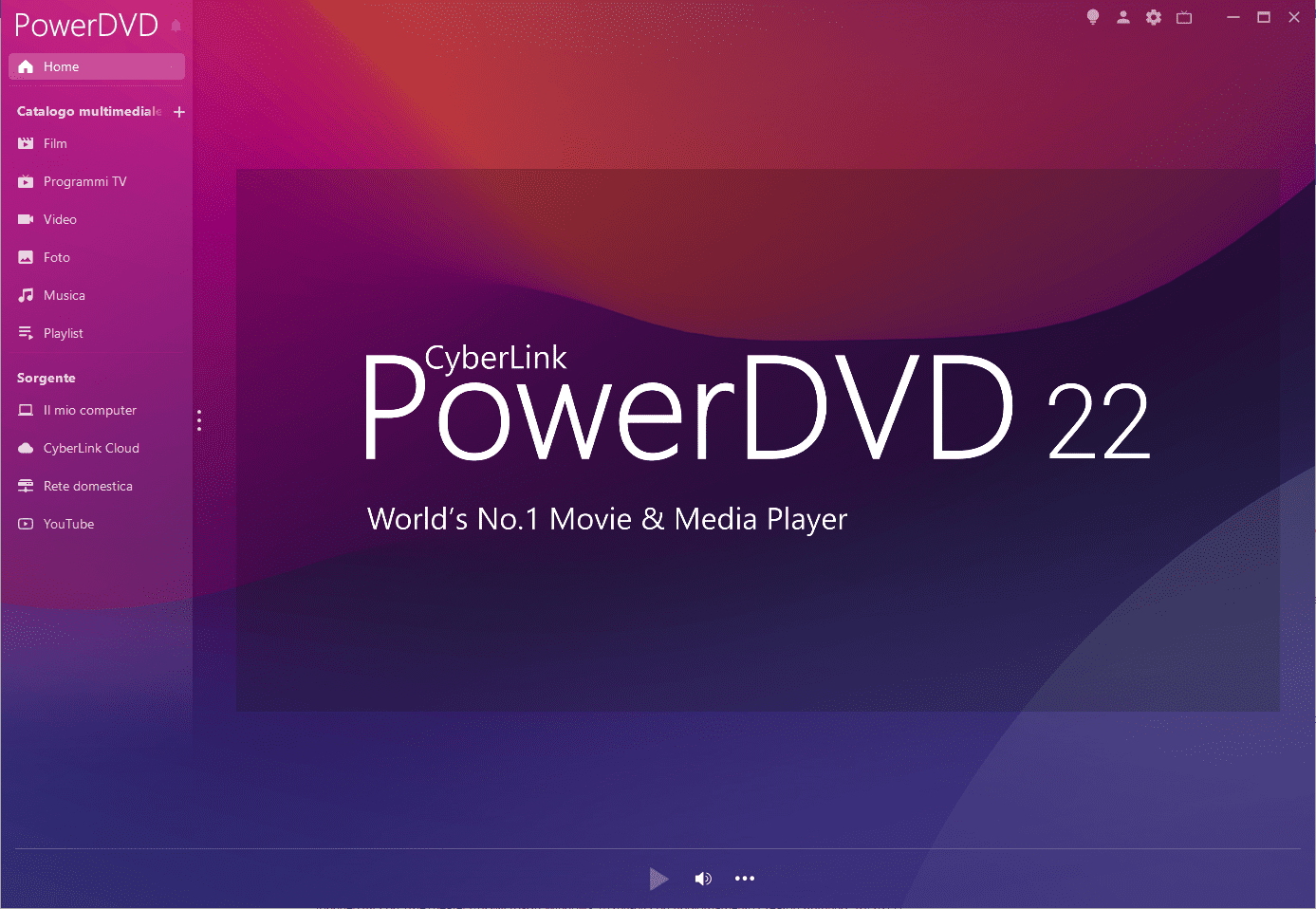Click the Film clapperboard icon

[26, 143]
